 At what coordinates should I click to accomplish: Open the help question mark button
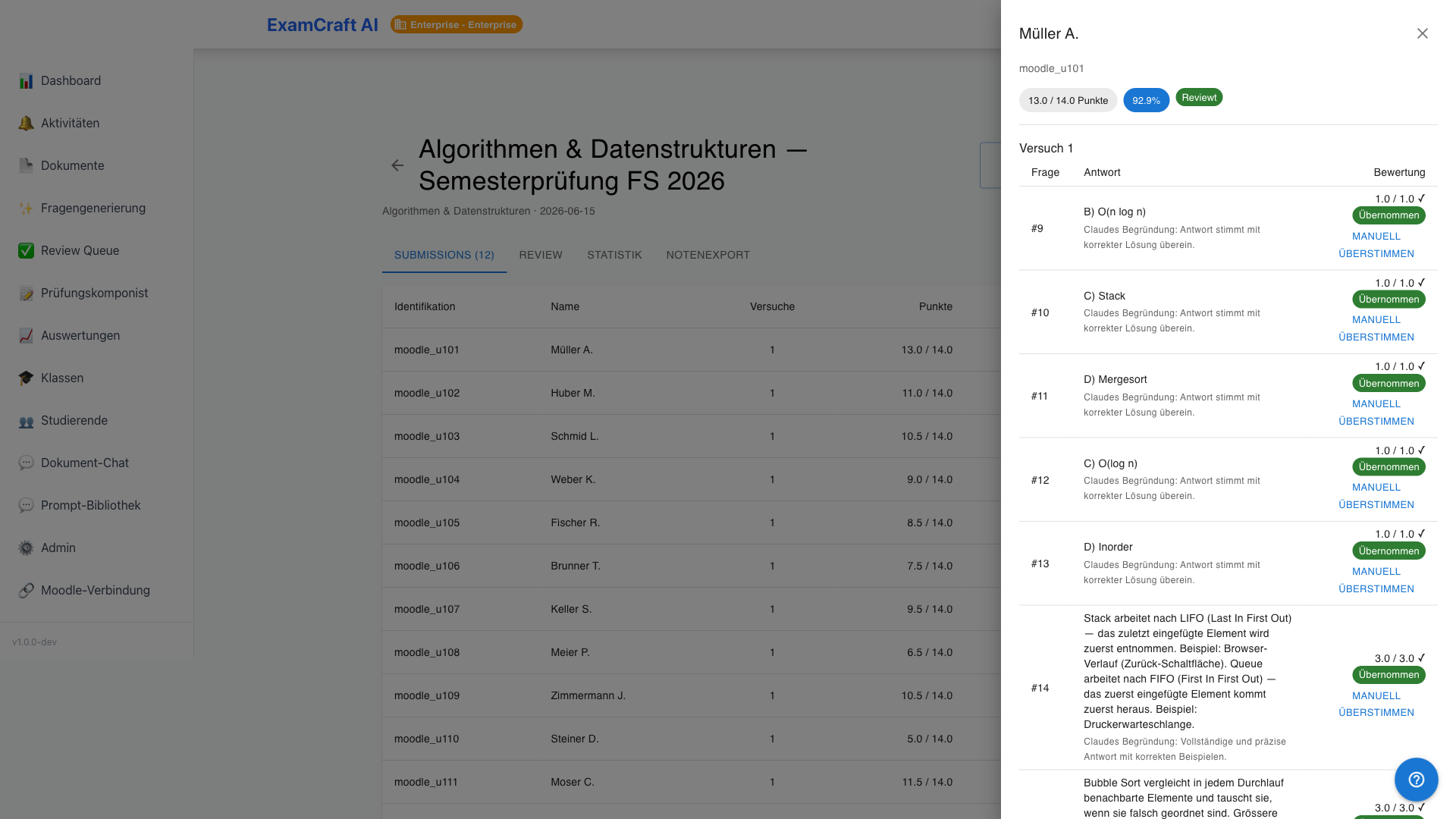(1416, 780)
